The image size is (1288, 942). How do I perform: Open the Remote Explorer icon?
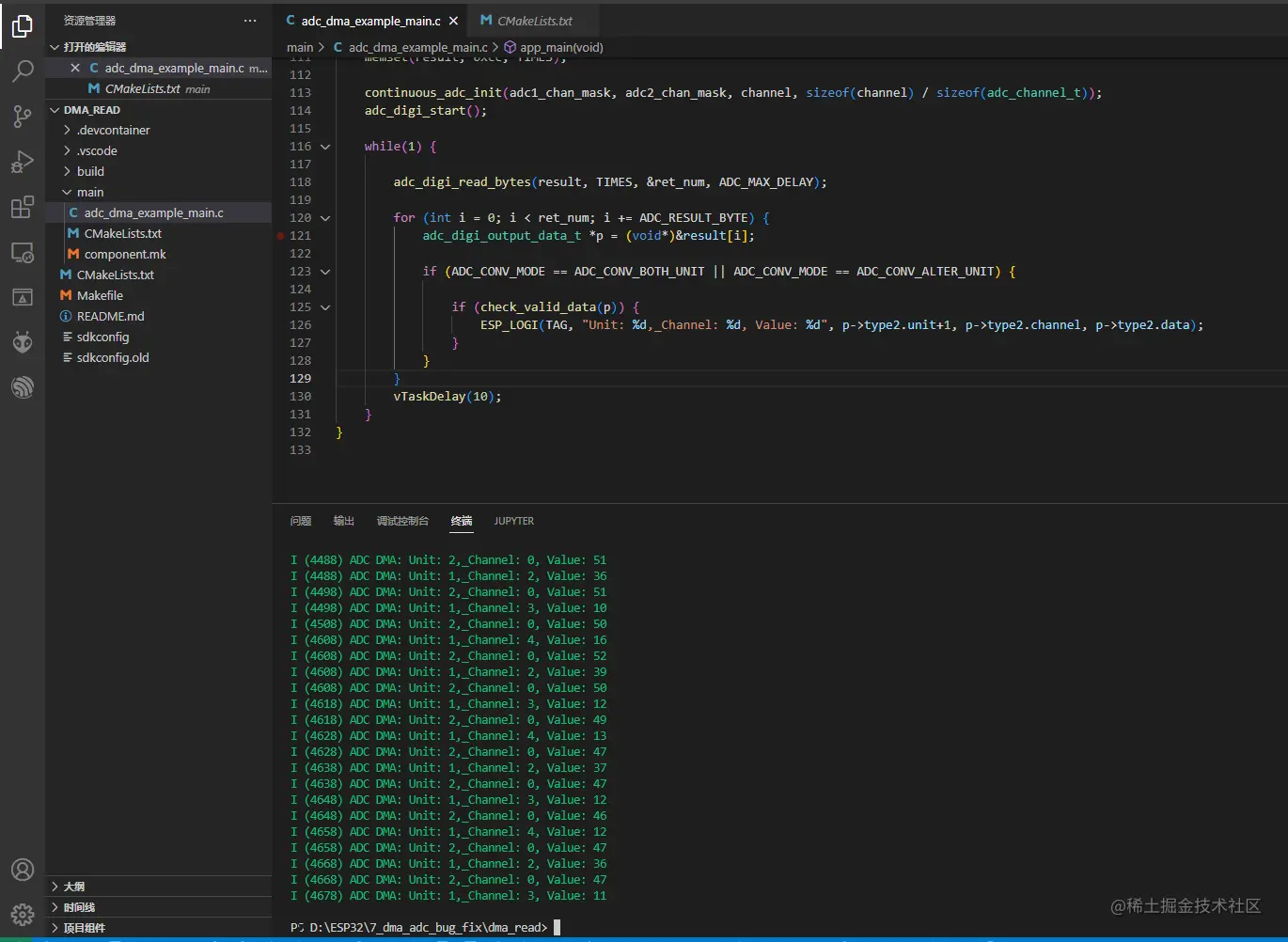click(x=23, y=252)
